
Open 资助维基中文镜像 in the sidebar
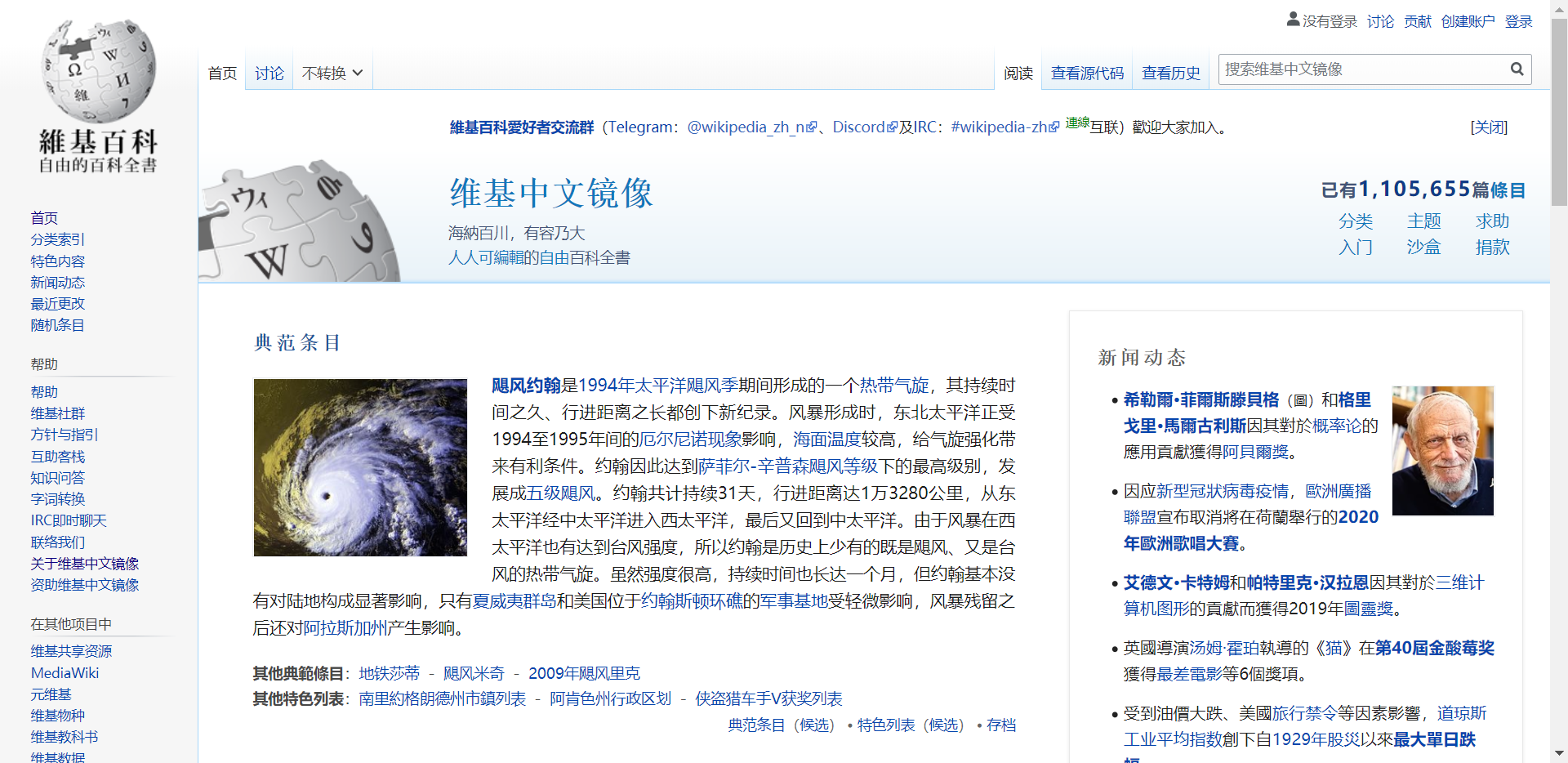pos(85,585)
